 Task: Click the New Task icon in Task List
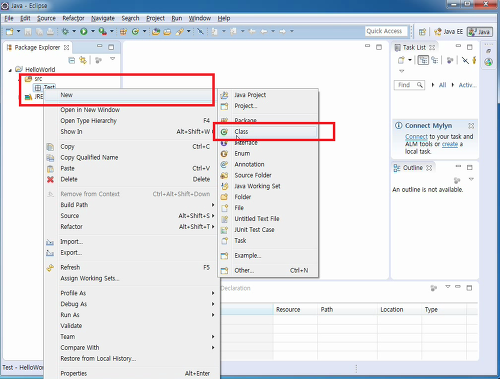(401, 60)
